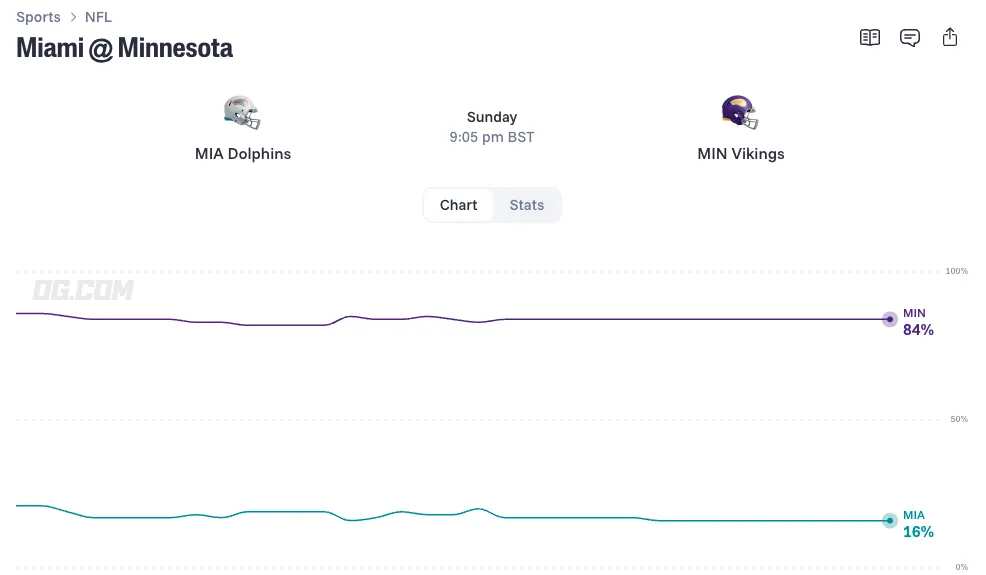The width and height of the screenshot is (986, 575).
Task: Click the MIA 16% label
Action: (x=918, y=524)
